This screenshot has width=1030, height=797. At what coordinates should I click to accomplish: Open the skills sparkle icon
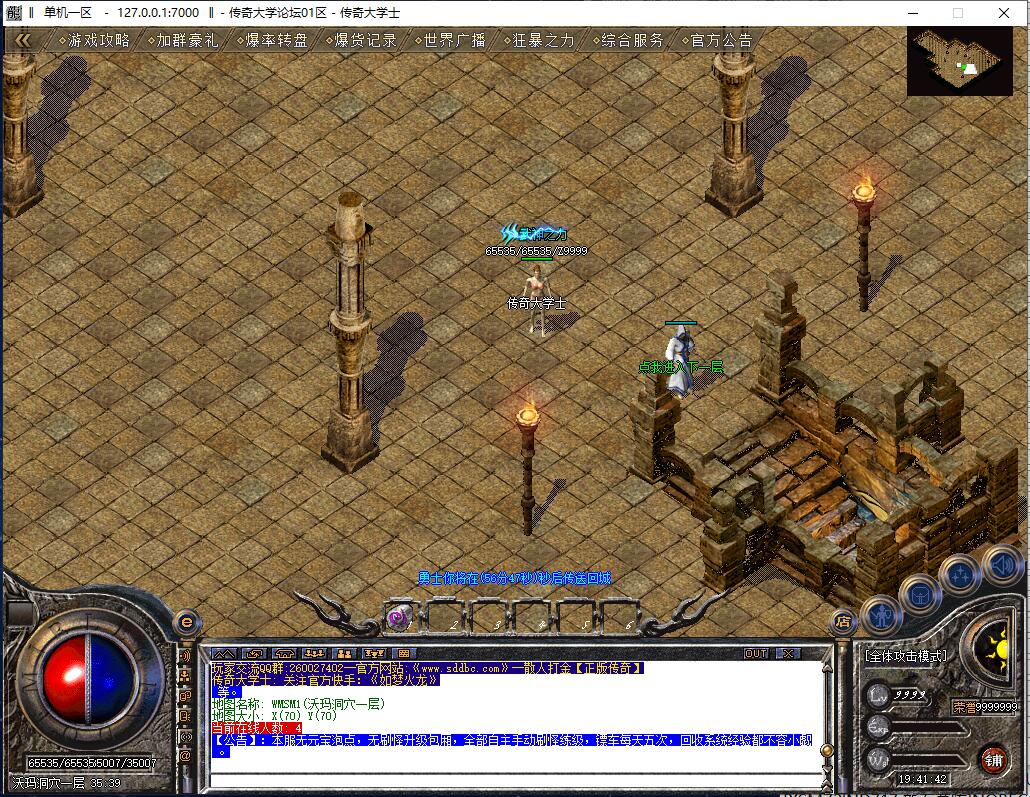(x=960, y=573)
